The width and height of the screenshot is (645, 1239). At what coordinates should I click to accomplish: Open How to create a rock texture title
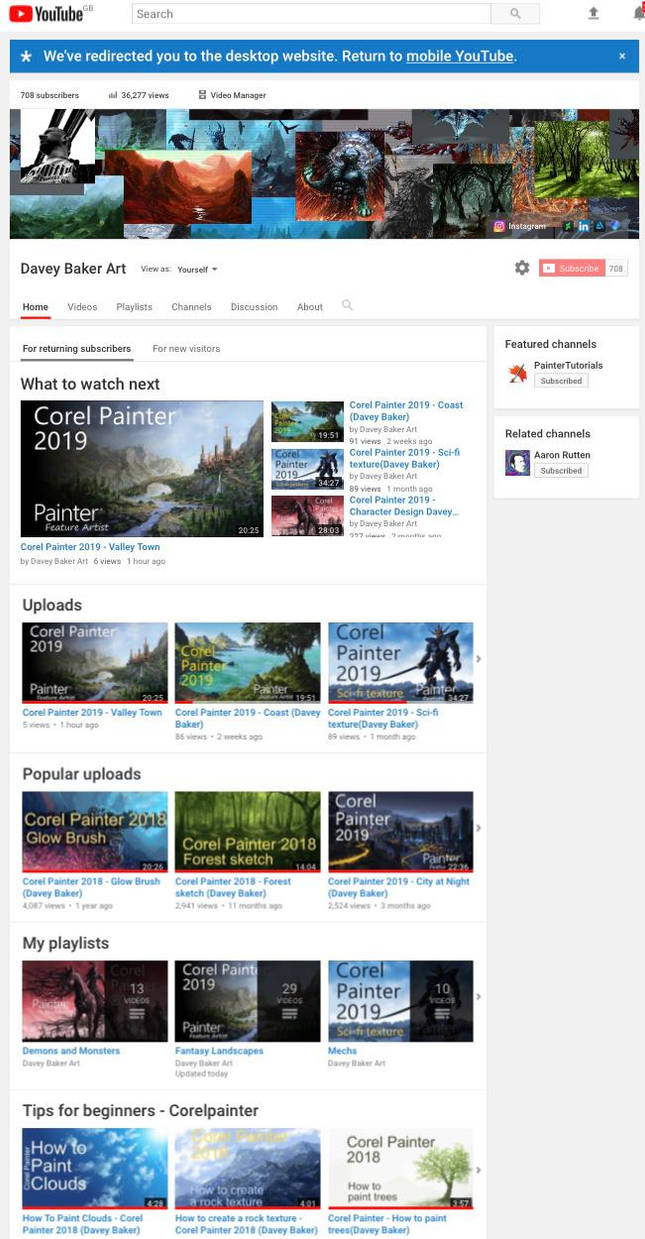pyautogui.click(x=246, y=1224)
